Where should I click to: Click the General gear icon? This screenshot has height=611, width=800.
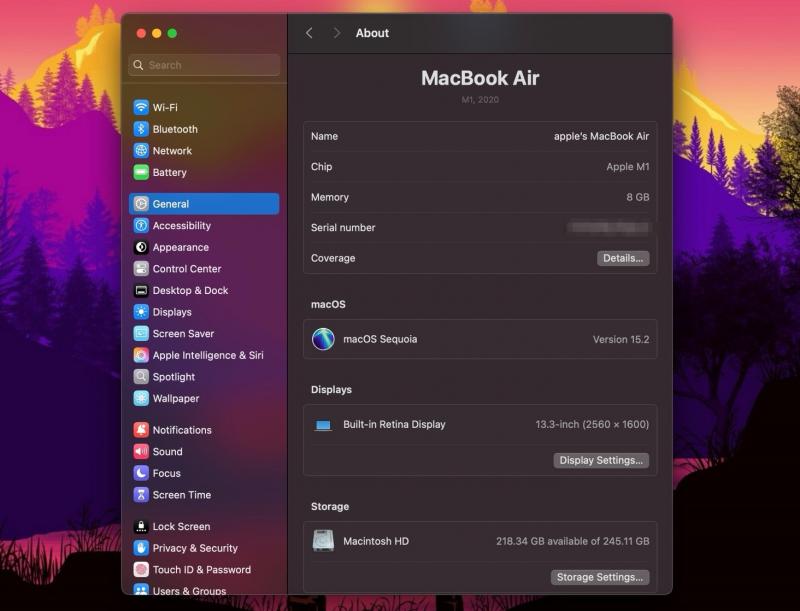pos(141,204)
